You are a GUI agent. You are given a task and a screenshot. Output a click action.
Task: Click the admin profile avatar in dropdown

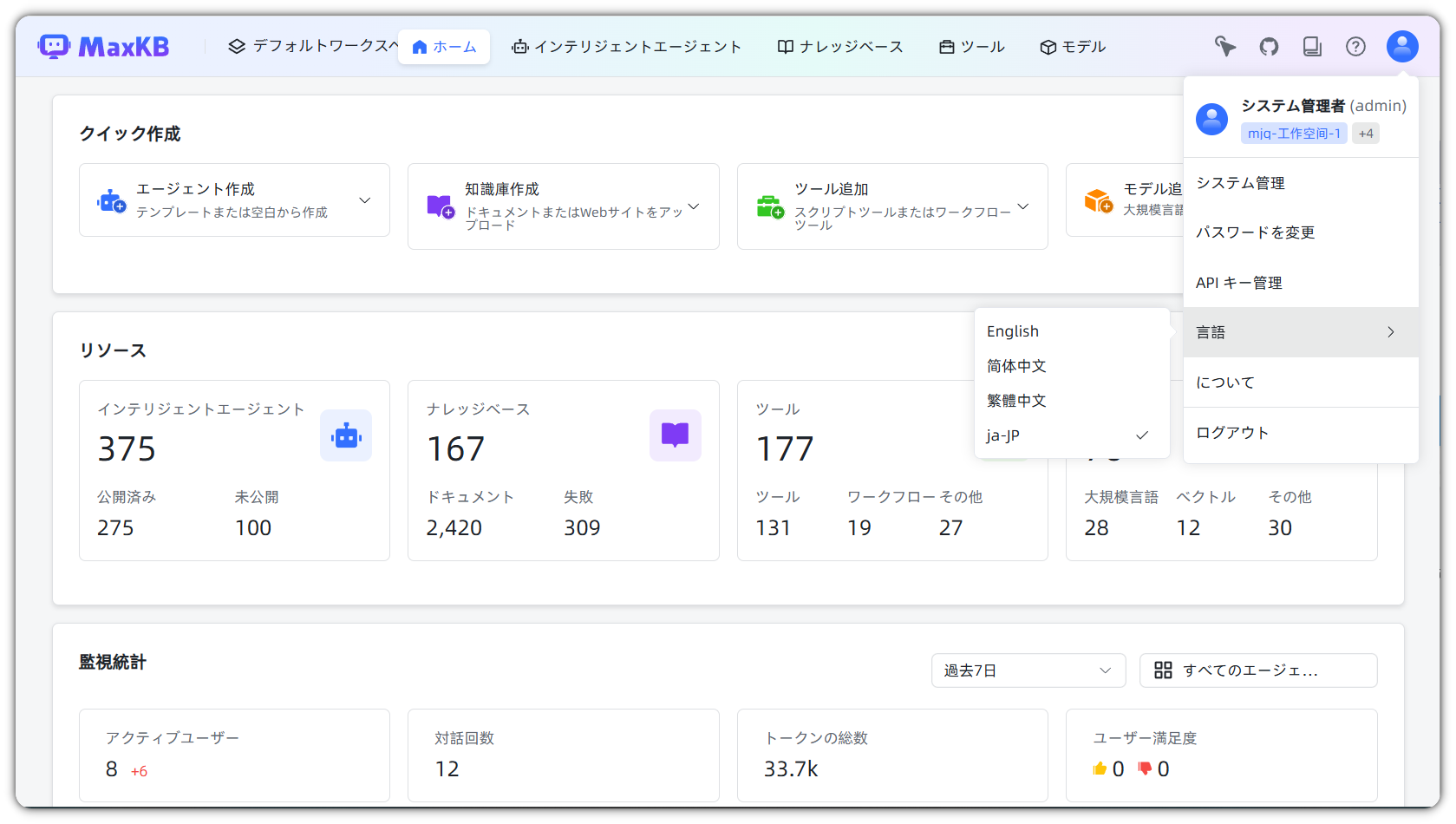pyautogui.click(x=1211, y=119)
